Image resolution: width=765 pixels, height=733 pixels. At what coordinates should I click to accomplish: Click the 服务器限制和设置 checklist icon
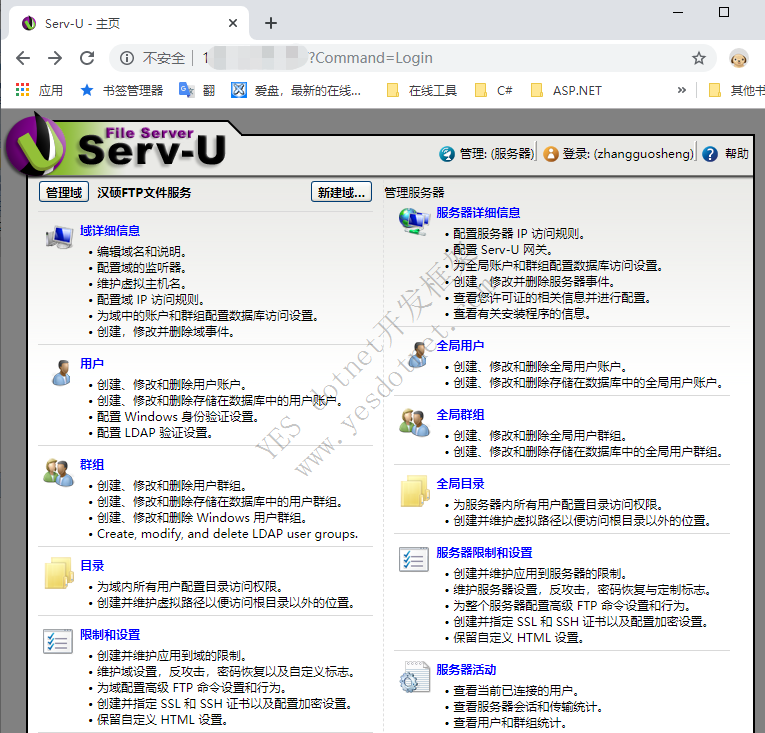click(414, 559)
